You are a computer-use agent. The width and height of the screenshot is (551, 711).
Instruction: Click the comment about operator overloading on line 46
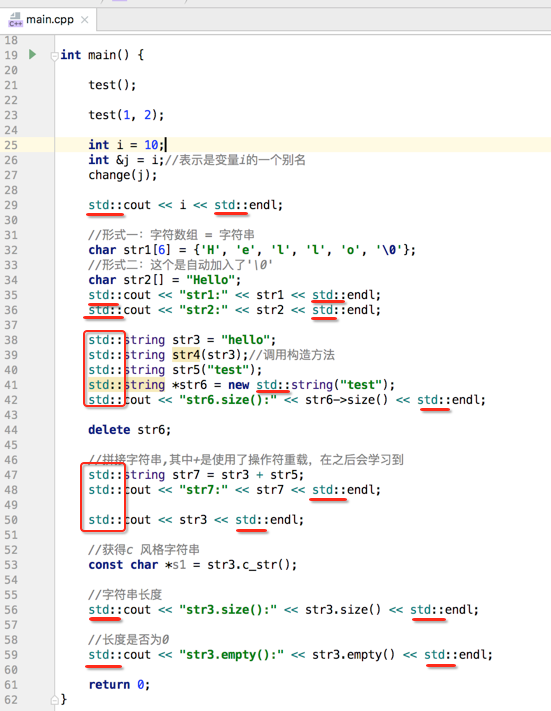click(x=246, y=460)
